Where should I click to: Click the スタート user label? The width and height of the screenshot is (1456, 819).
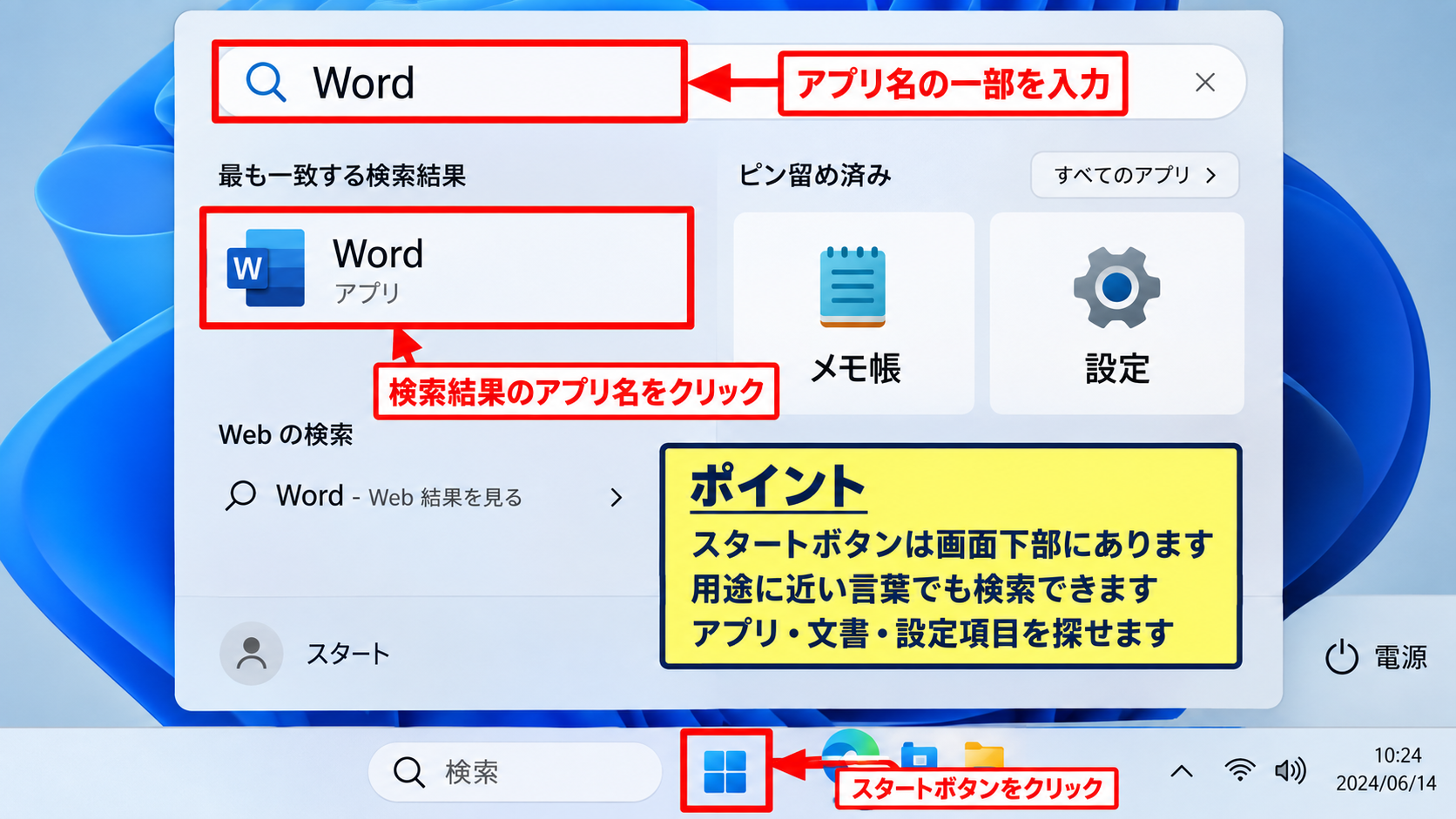point(347,654)
